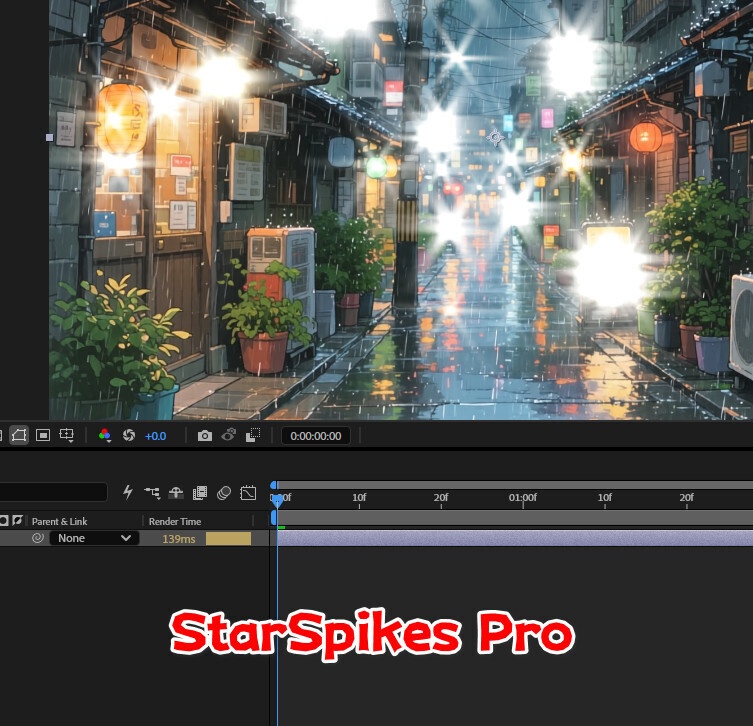This screenshot has width=753, height=726.
Task: Open the Graph Editor
Action: coord(248,493)
